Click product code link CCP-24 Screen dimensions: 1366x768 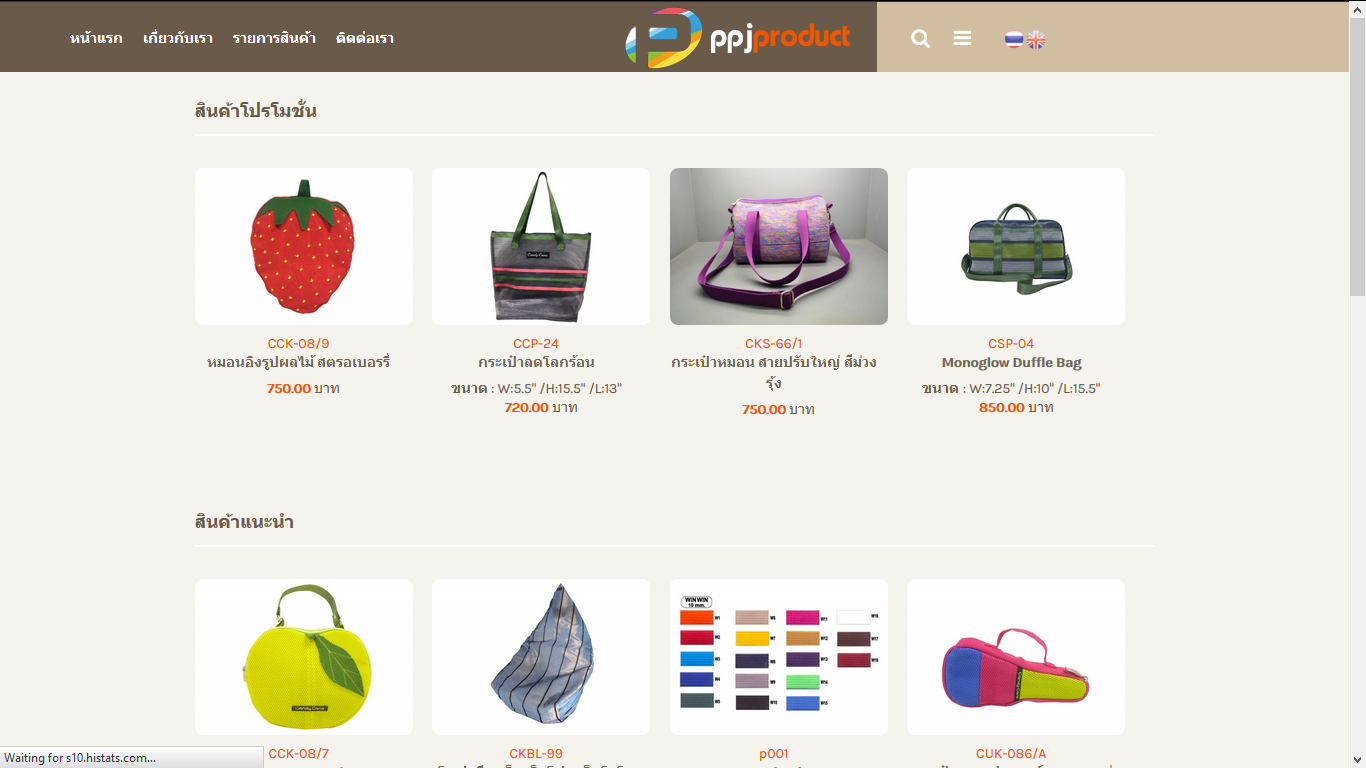[x=536, y=343]
